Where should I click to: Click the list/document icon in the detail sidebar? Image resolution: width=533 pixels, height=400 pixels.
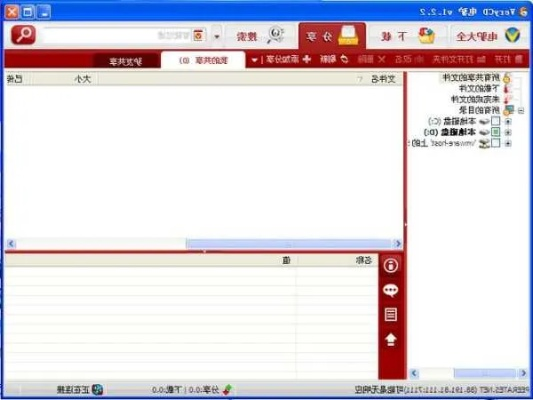tap(391, 315)
